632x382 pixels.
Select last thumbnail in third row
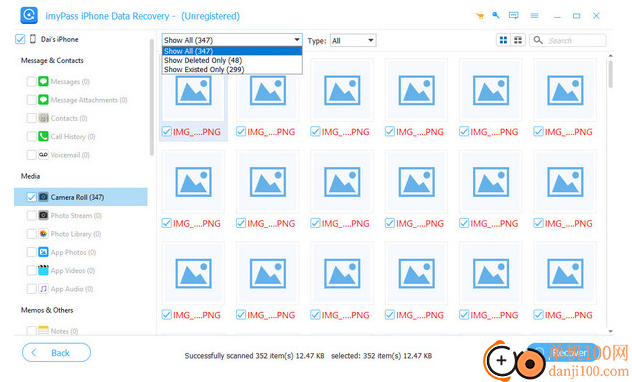[x=565, y=273]
